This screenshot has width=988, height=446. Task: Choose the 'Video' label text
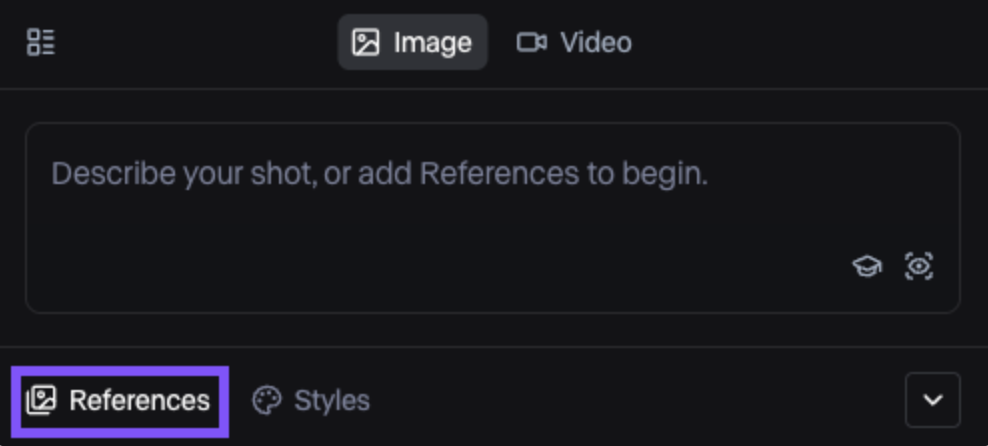click(x=596, y=43)
